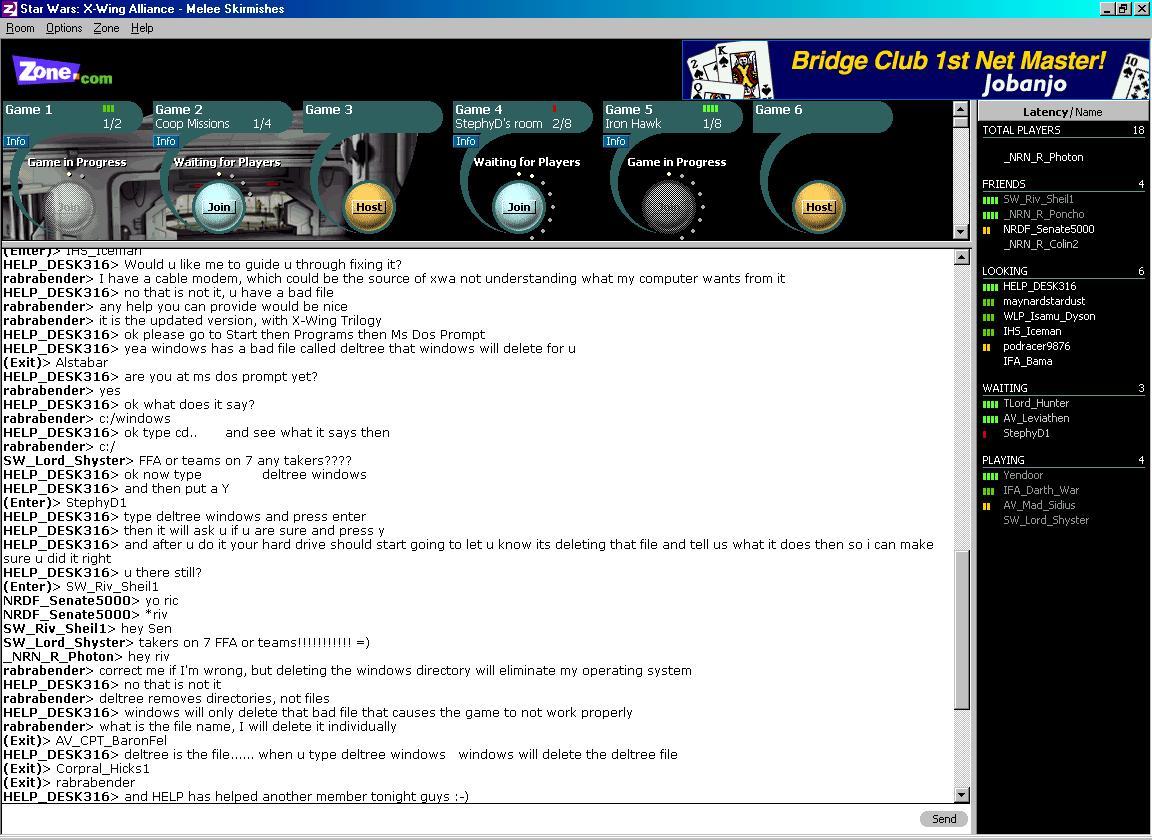Join Game 4 StephyD's room
This screenshot has height=840, width=1152.
tap(518, 207)
